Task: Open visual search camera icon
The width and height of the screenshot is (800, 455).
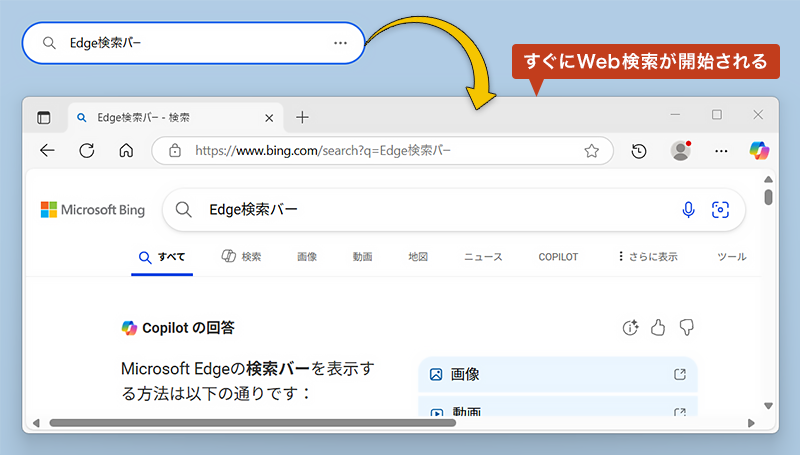Action: tap(720, 210)
